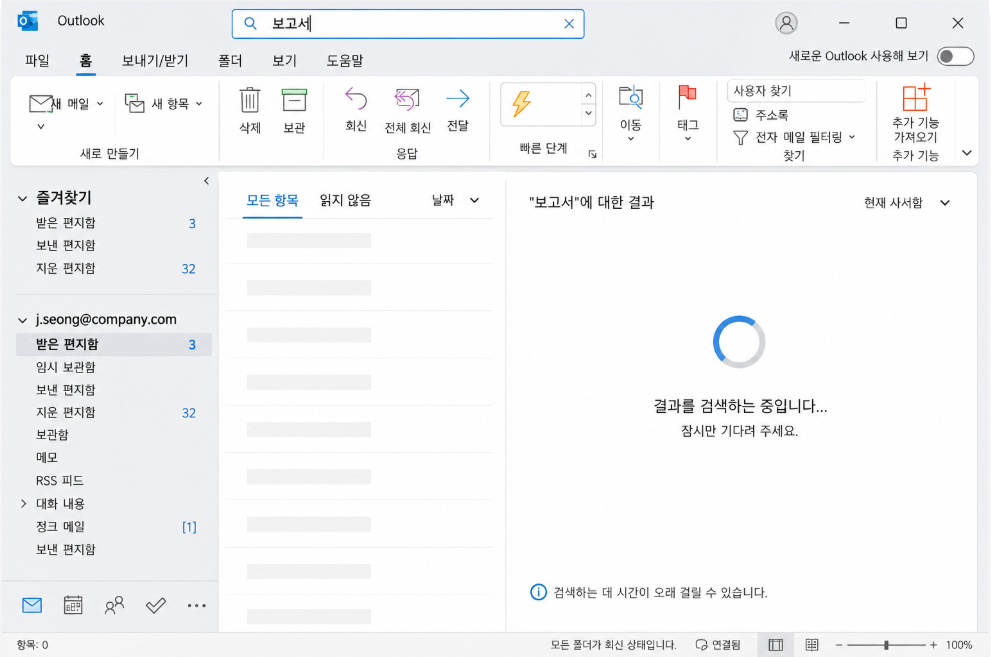
Task: Click the Delete (삭제) trash icon
Action: click(250, 100)
